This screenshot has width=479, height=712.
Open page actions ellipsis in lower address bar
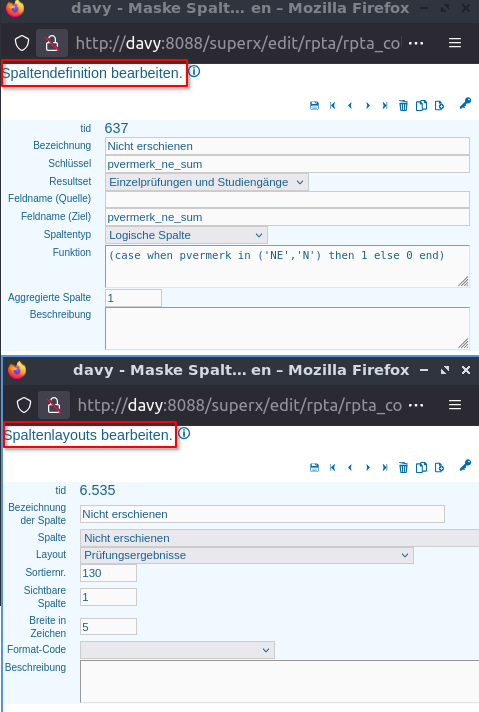(x=416, y=405)
